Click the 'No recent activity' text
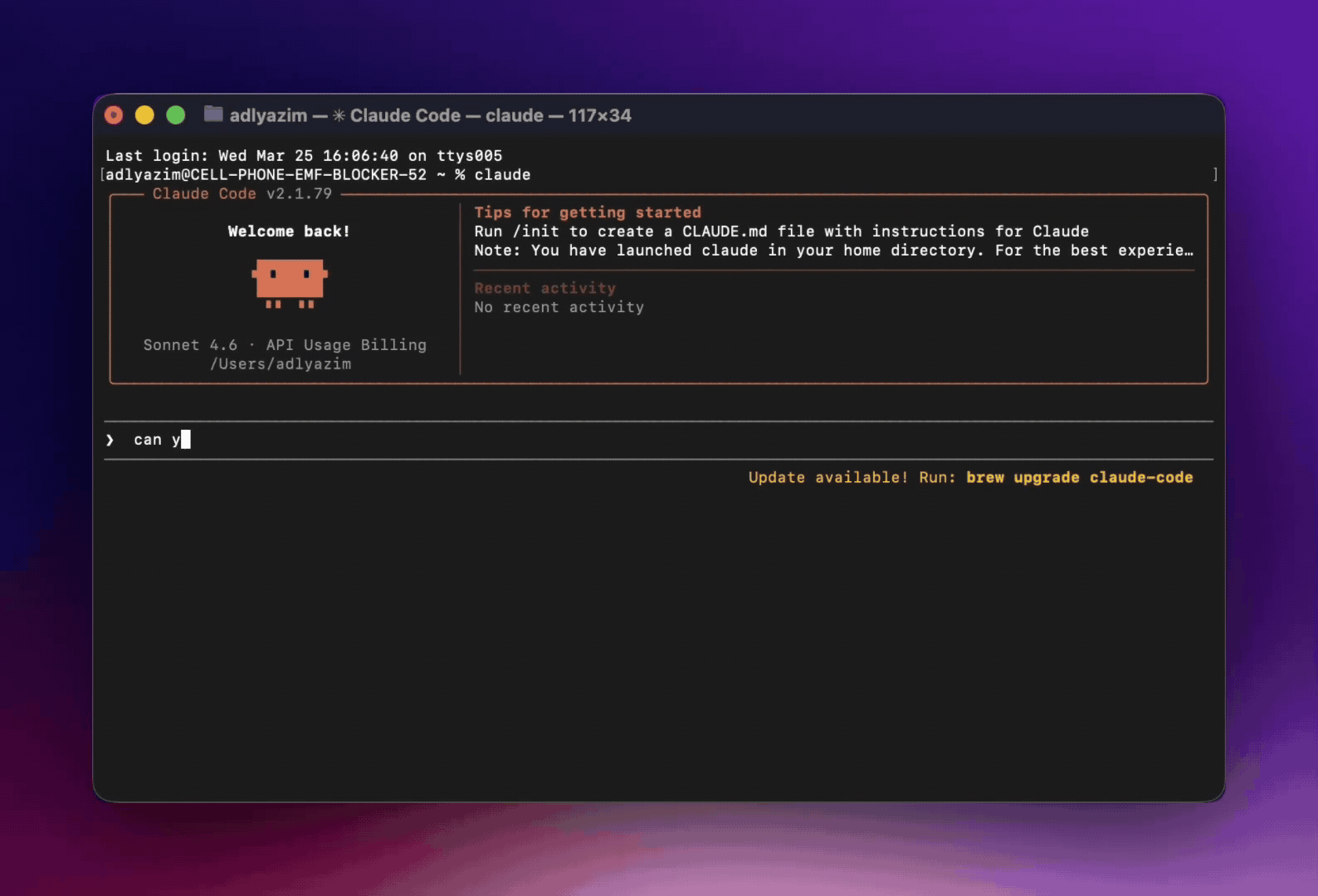1318x896 pixels. [x=559, y=307]
